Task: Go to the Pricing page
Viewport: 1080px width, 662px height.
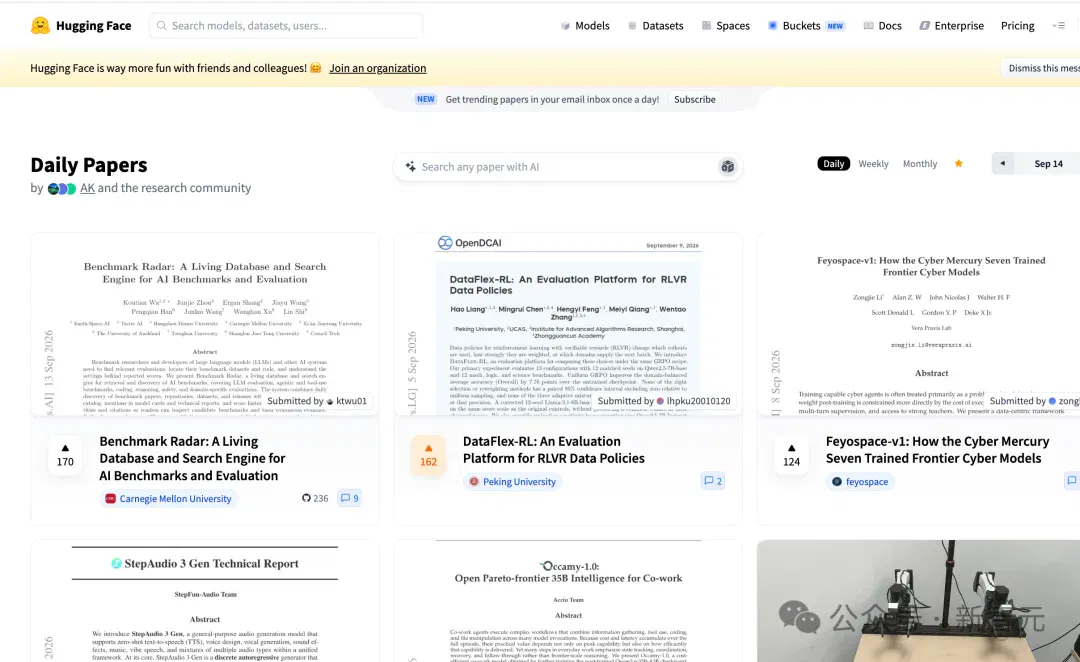Action: click(x=1017, y=25)
